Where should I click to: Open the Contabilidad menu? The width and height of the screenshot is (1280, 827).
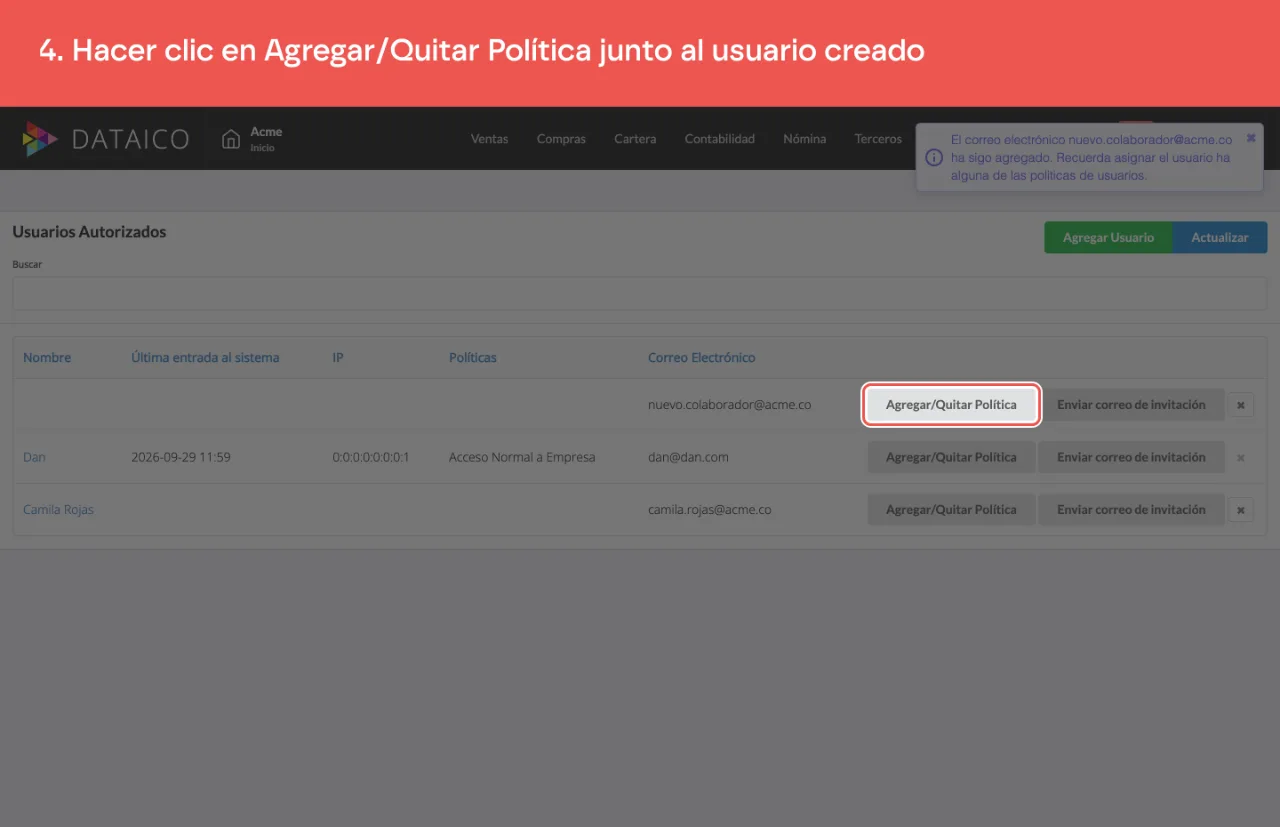tap(720, 139)
